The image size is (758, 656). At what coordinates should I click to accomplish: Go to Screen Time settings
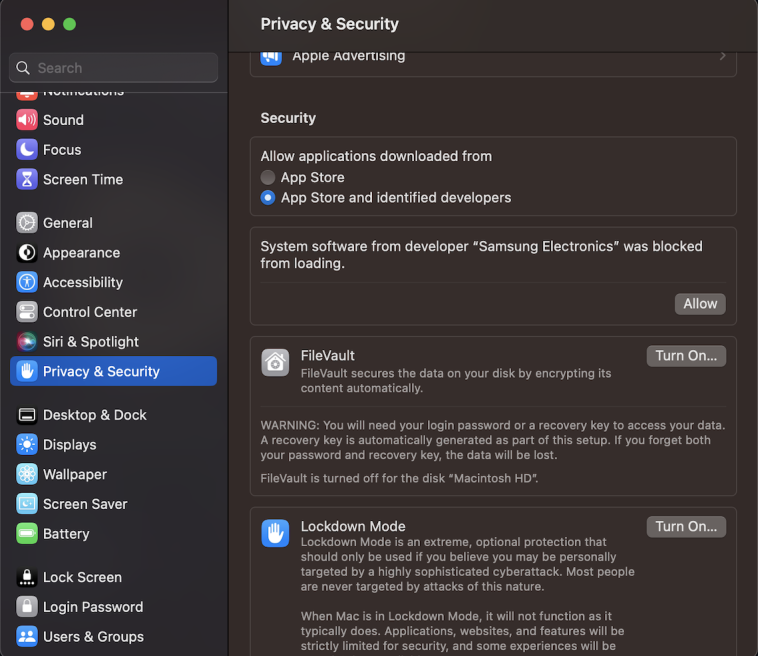pyautogui.click(x=83, y=179)
